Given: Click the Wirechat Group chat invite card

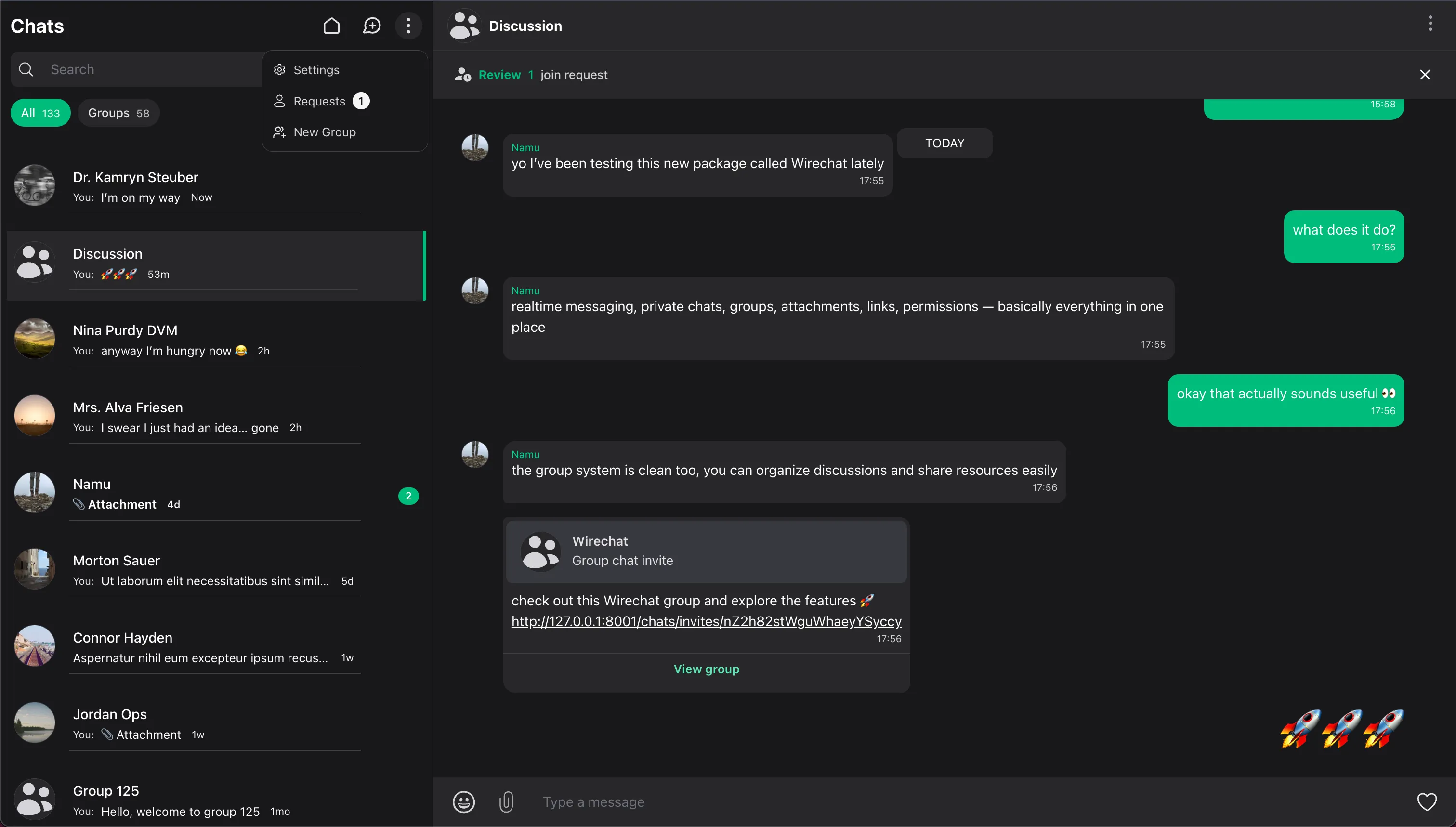Looking at the screenshot, I should [x=706, y=551].
